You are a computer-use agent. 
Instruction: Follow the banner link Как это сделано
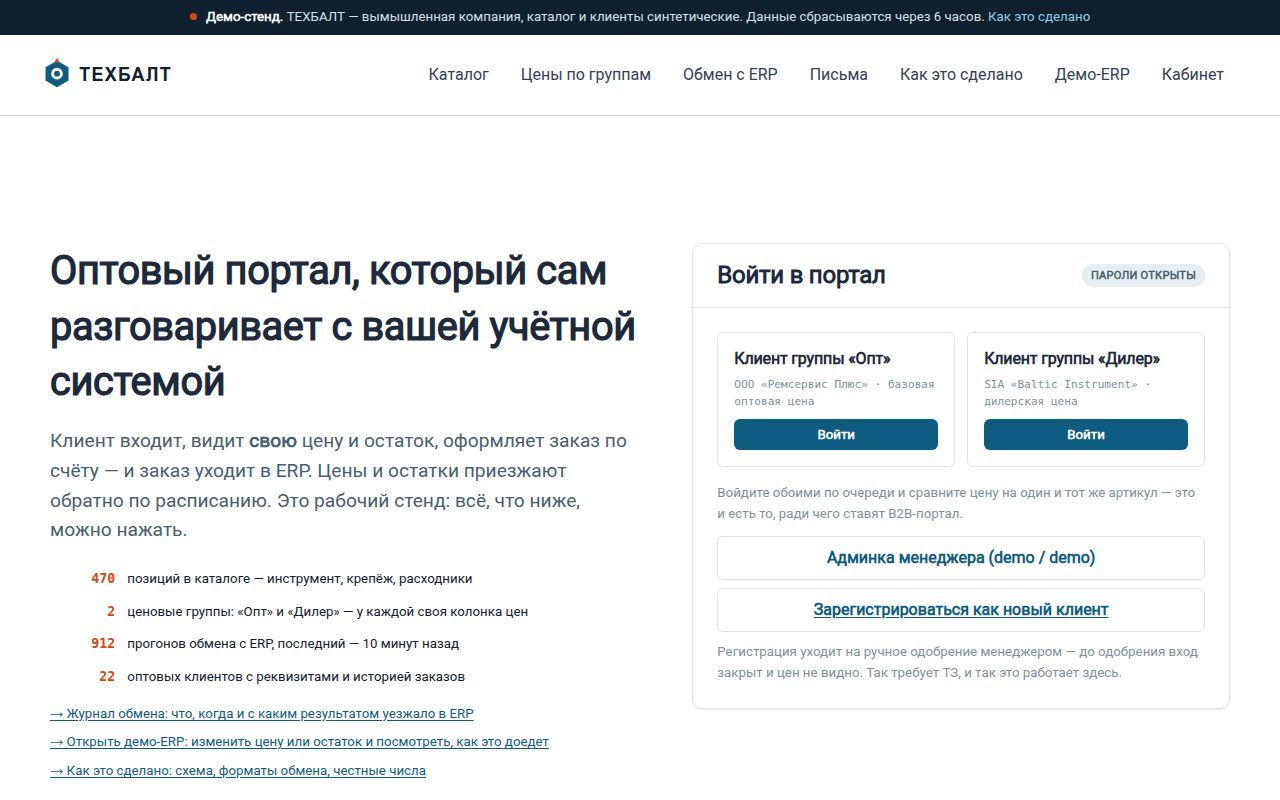(x=1039, y=17)
